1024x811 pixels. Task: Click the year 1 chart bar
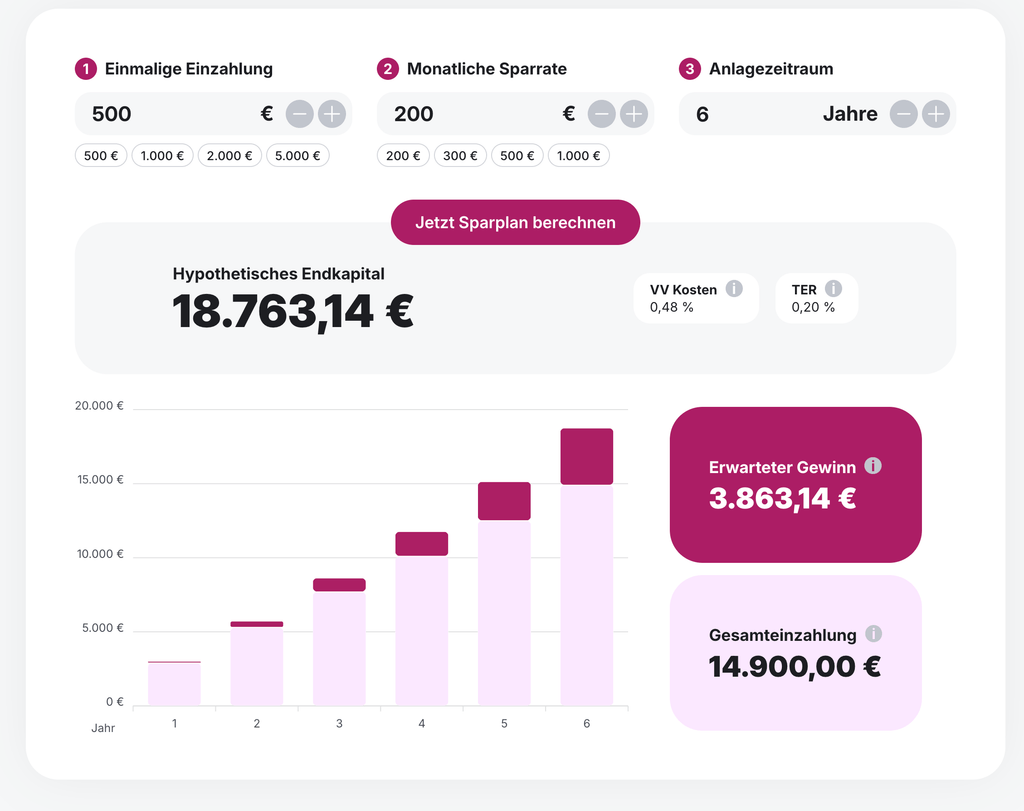174,680
